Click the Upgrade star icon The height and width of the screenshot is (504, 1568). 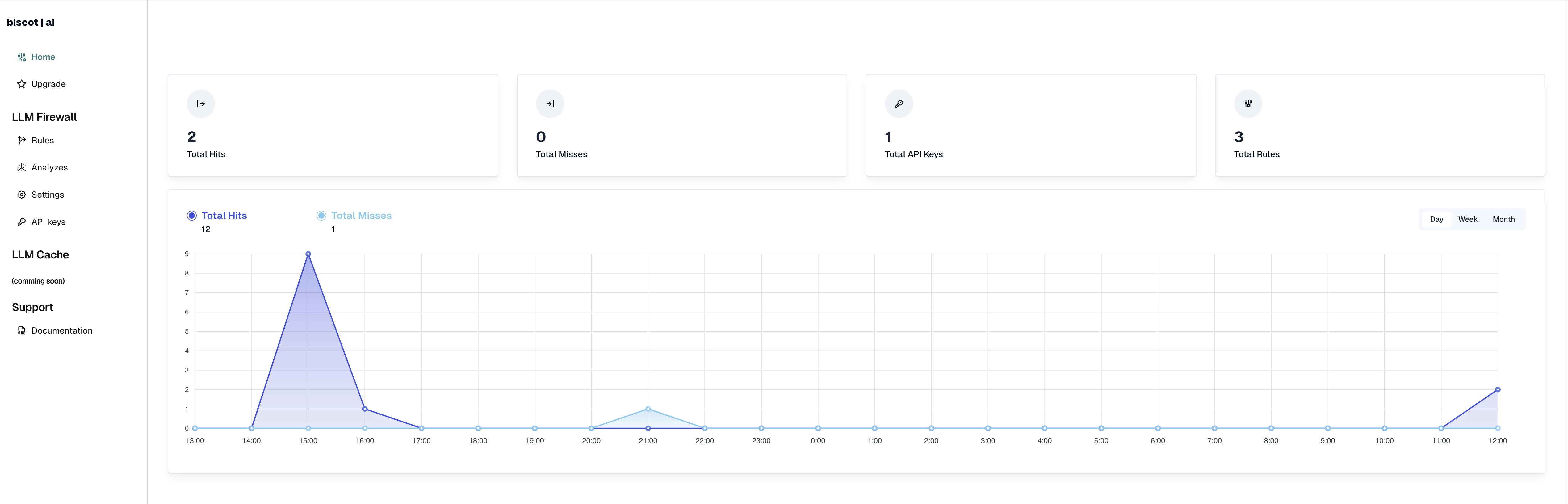pyautogui.click(x=22, y=84)
